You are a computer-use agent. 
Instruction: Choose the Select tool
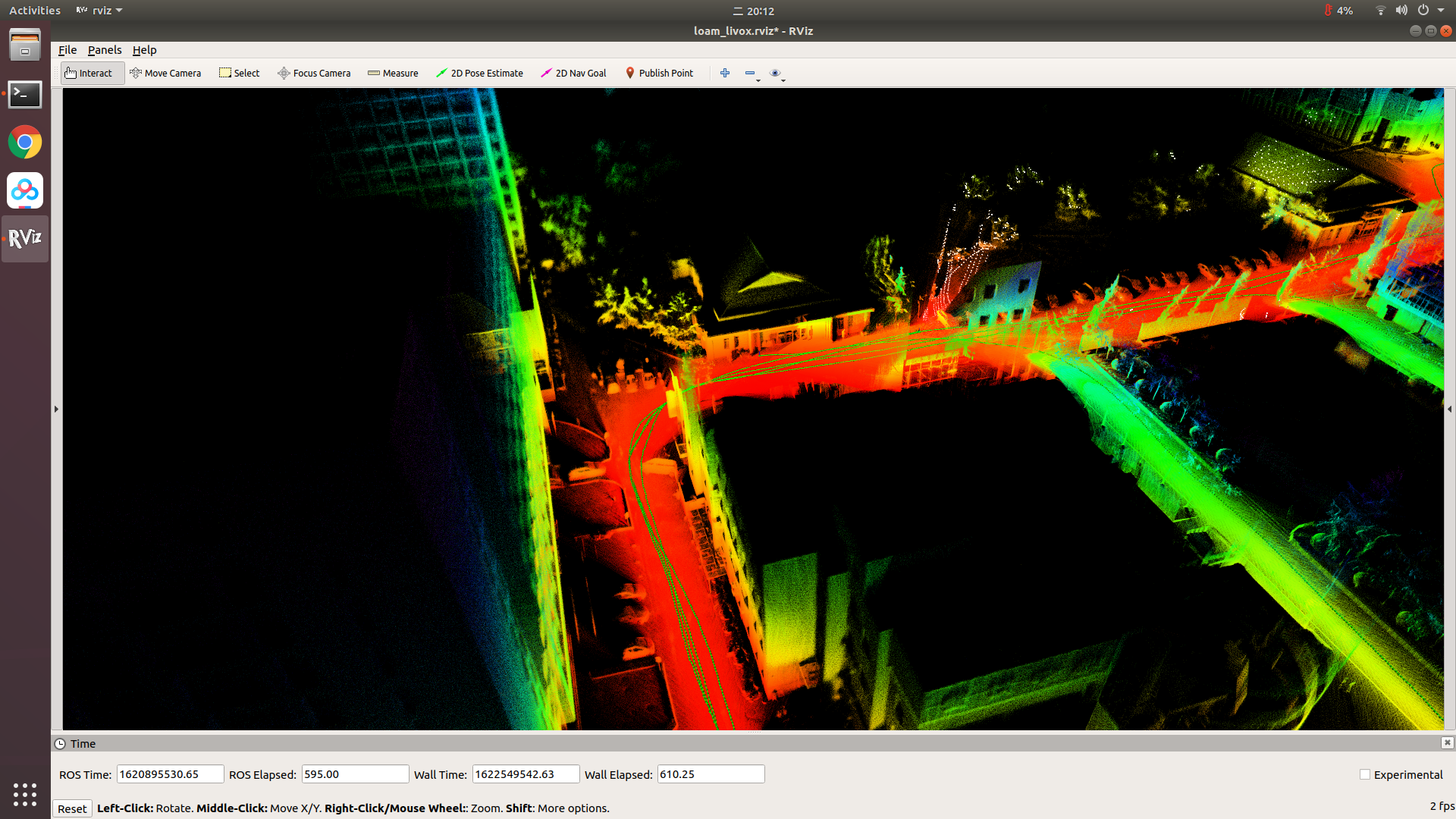[239, 73]
